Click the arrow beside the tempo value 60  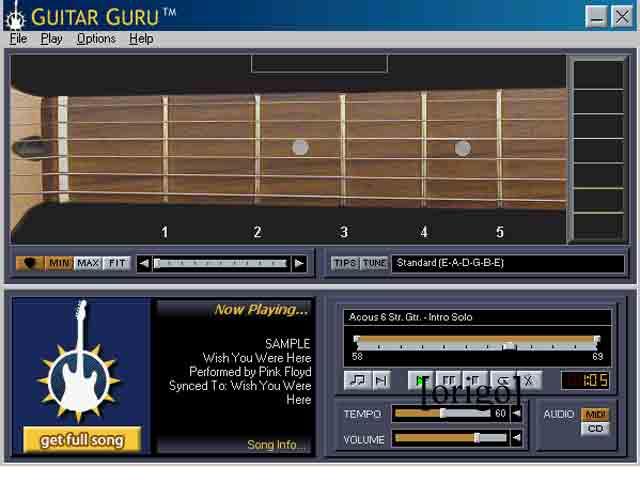[516, 413]
